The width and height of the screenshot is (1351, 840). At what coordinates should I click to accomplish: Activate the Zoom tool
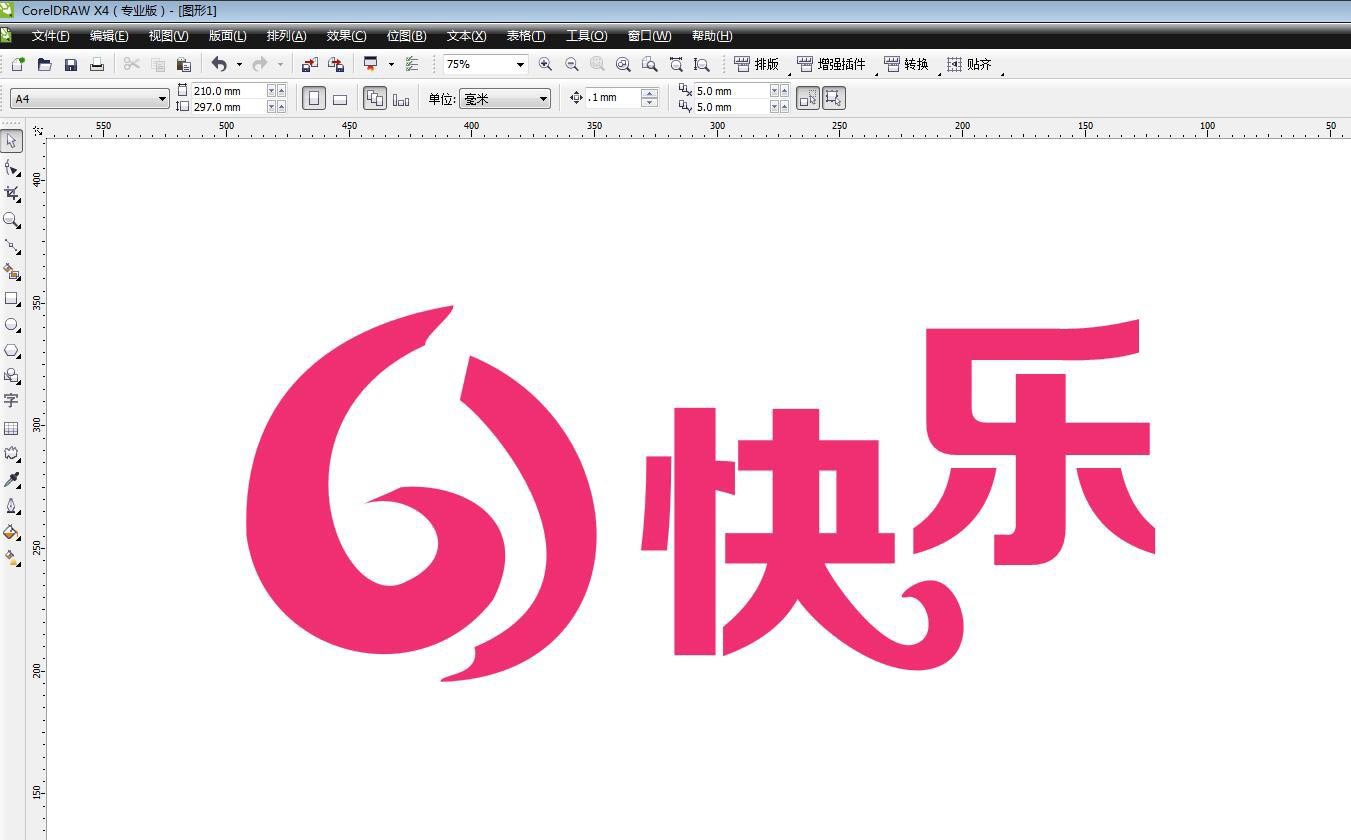(x=12, y=221)
